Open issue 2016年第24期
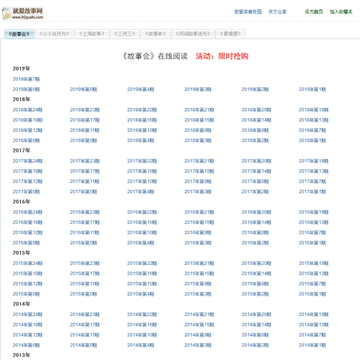 tap(28, 212)
